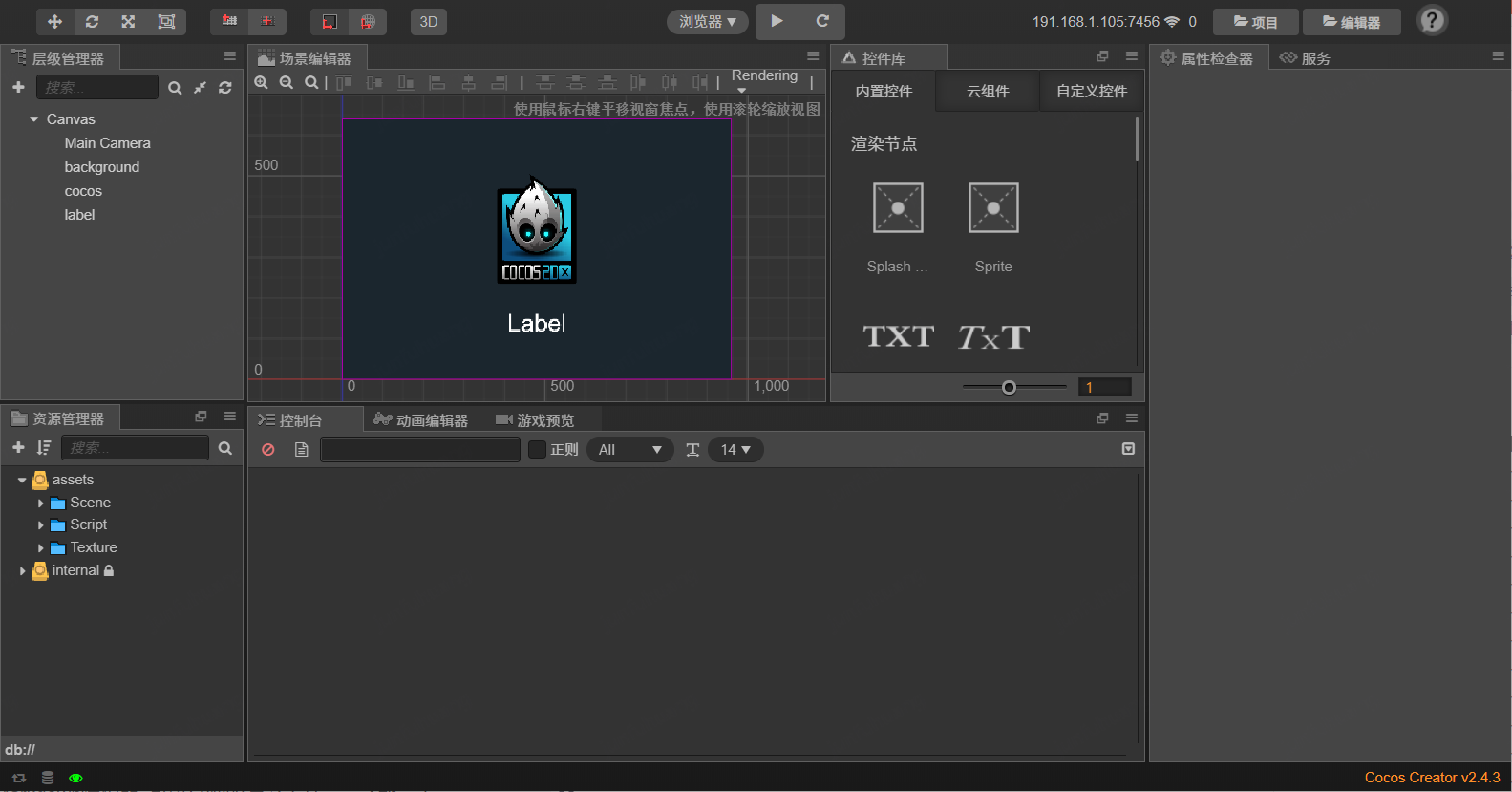Select the Move tool in the toolbar
The width and height of the screenshot is (1512, 792).
pos(54,21)
